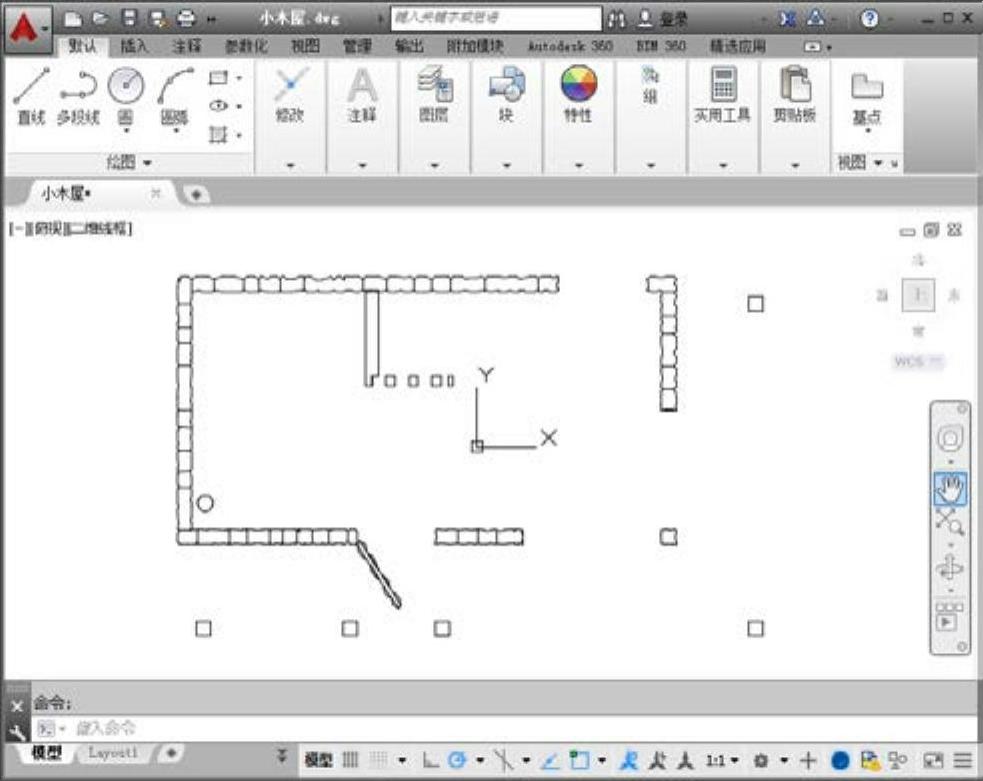Toggle snap mode in status bar

378,760
